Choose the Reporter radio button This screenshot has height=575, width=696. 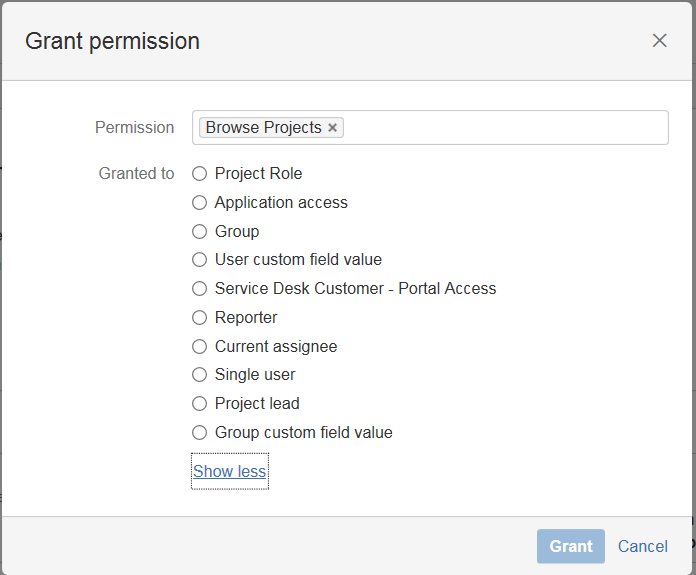200,318
